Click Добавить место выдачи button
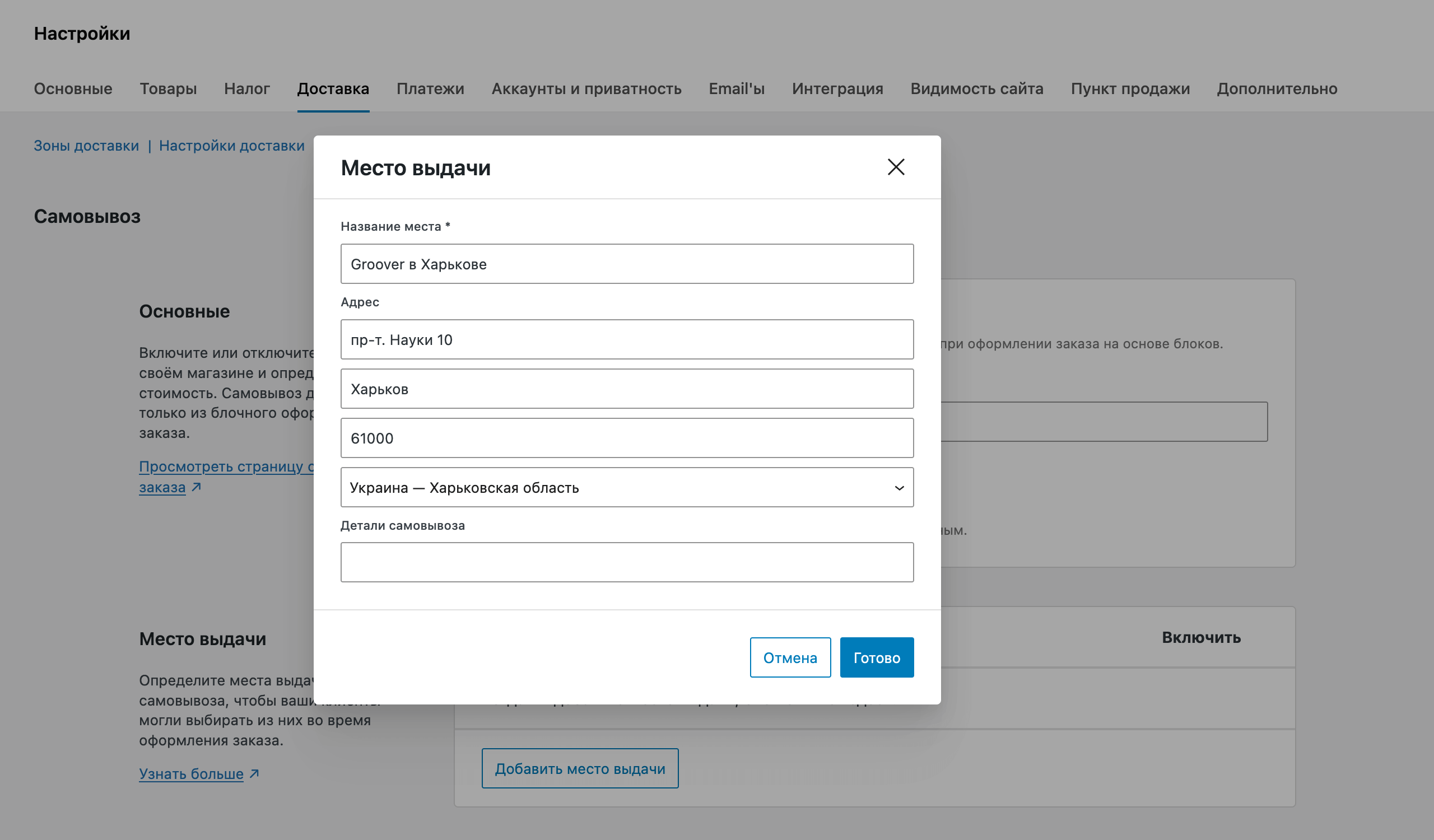 pyautogui.click(x=579, y=768)
